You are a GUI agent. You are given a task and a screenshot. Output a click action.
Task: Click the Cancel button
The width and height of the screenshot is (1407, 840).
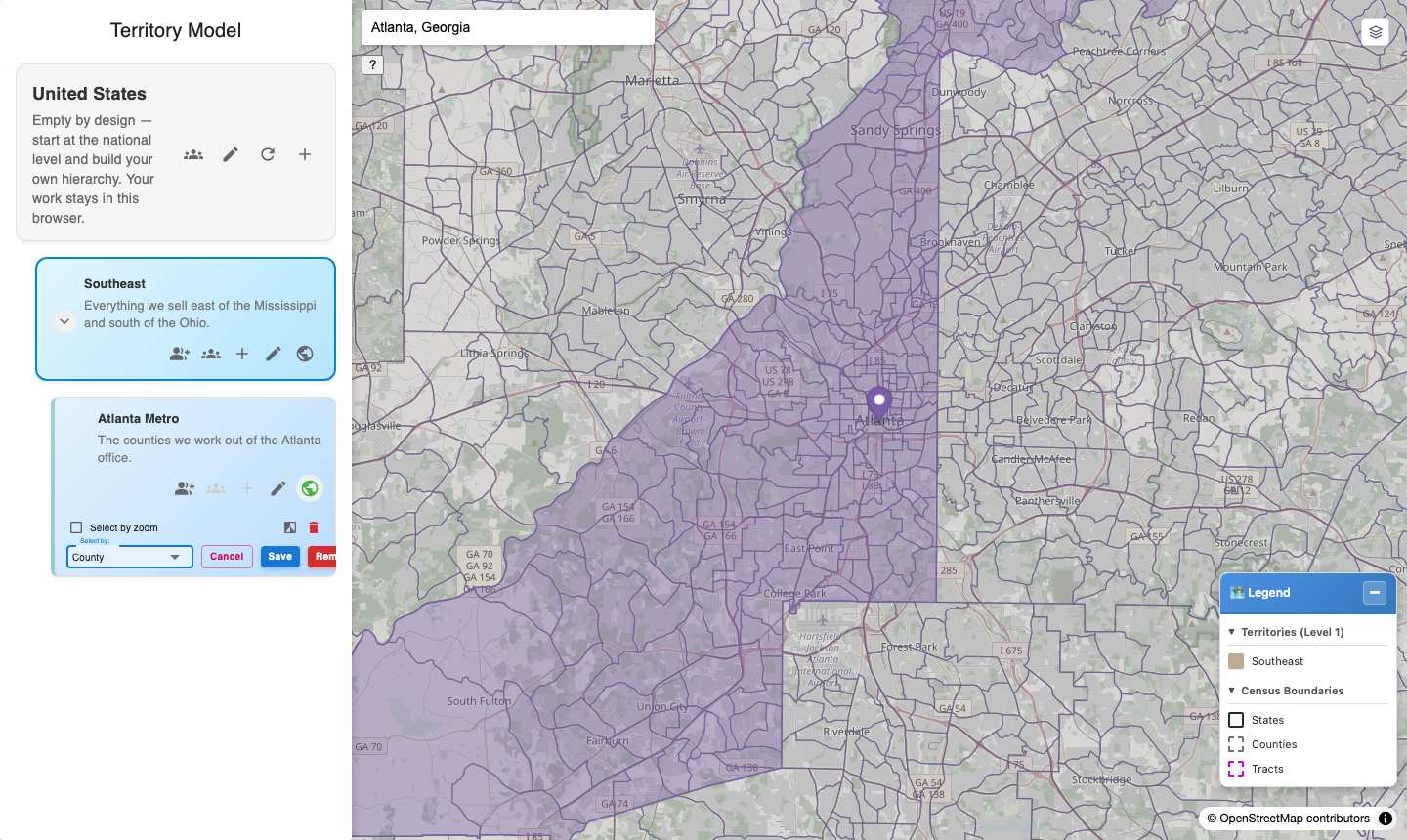pos(227,557)
